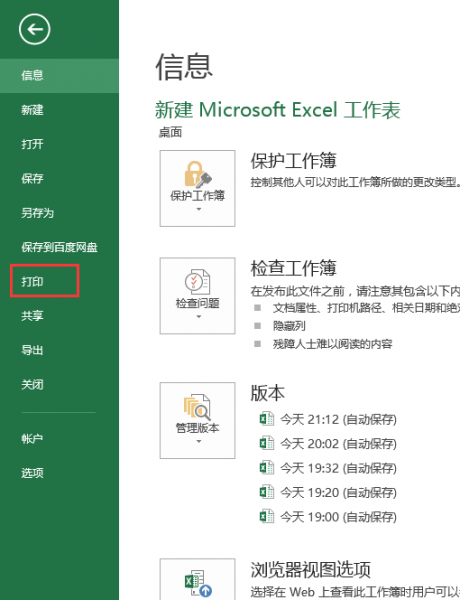This screenshot has width=460, height=600.
Task: Click Excel file icon beside 今天 19:32
Action: point(267,468)
